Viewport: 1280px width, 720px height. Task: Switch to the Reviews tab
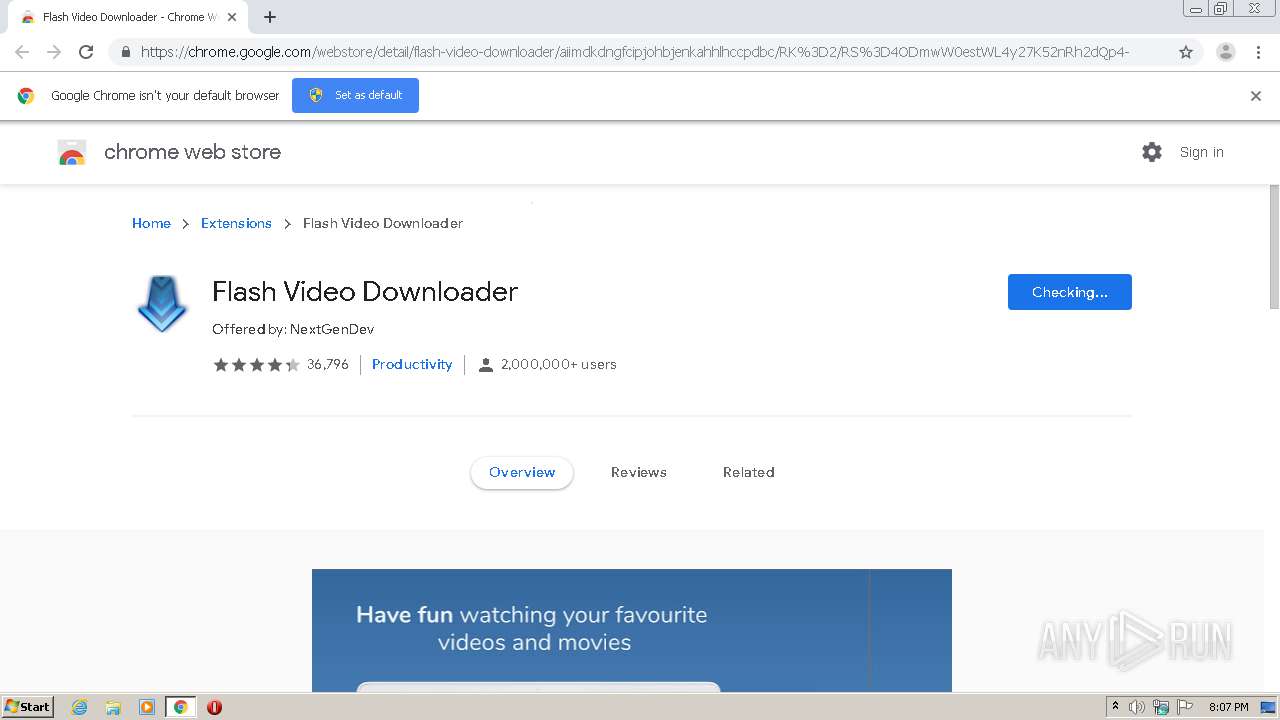[639, 472]
